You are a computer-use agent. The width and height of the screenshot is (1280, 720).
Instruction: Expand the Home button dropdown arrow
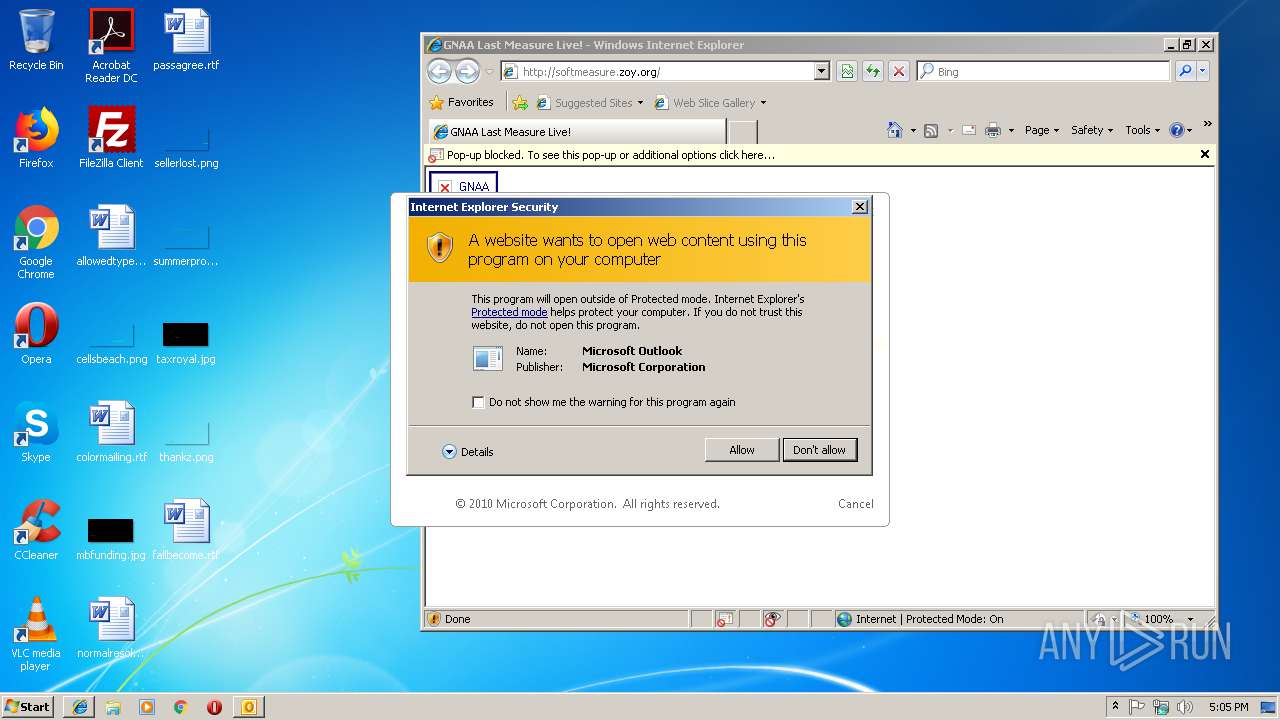[x=913, y=131]
